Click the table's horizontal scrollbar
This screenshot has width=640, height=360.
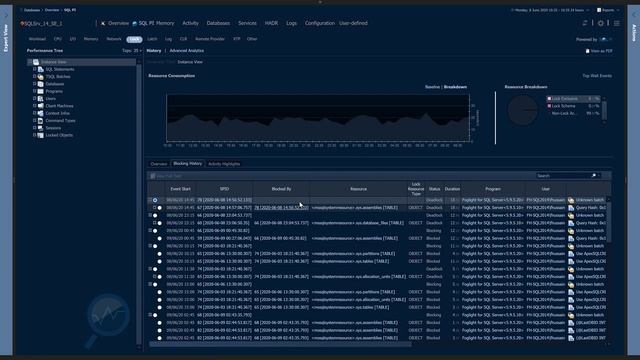coord(280,344)
